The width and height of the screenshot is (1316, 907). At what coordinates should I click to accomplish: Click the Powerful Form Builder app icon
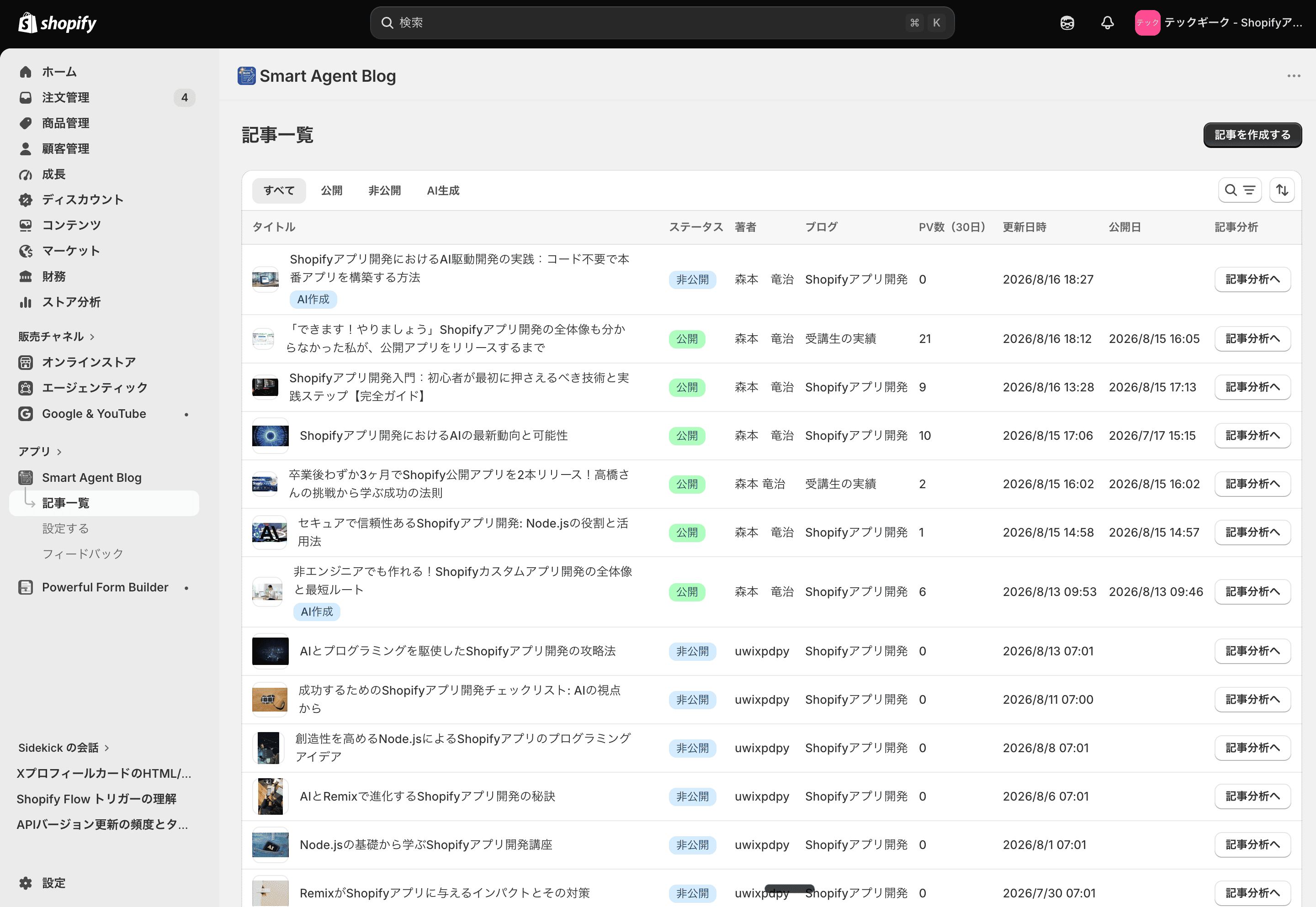click(26, 587)
